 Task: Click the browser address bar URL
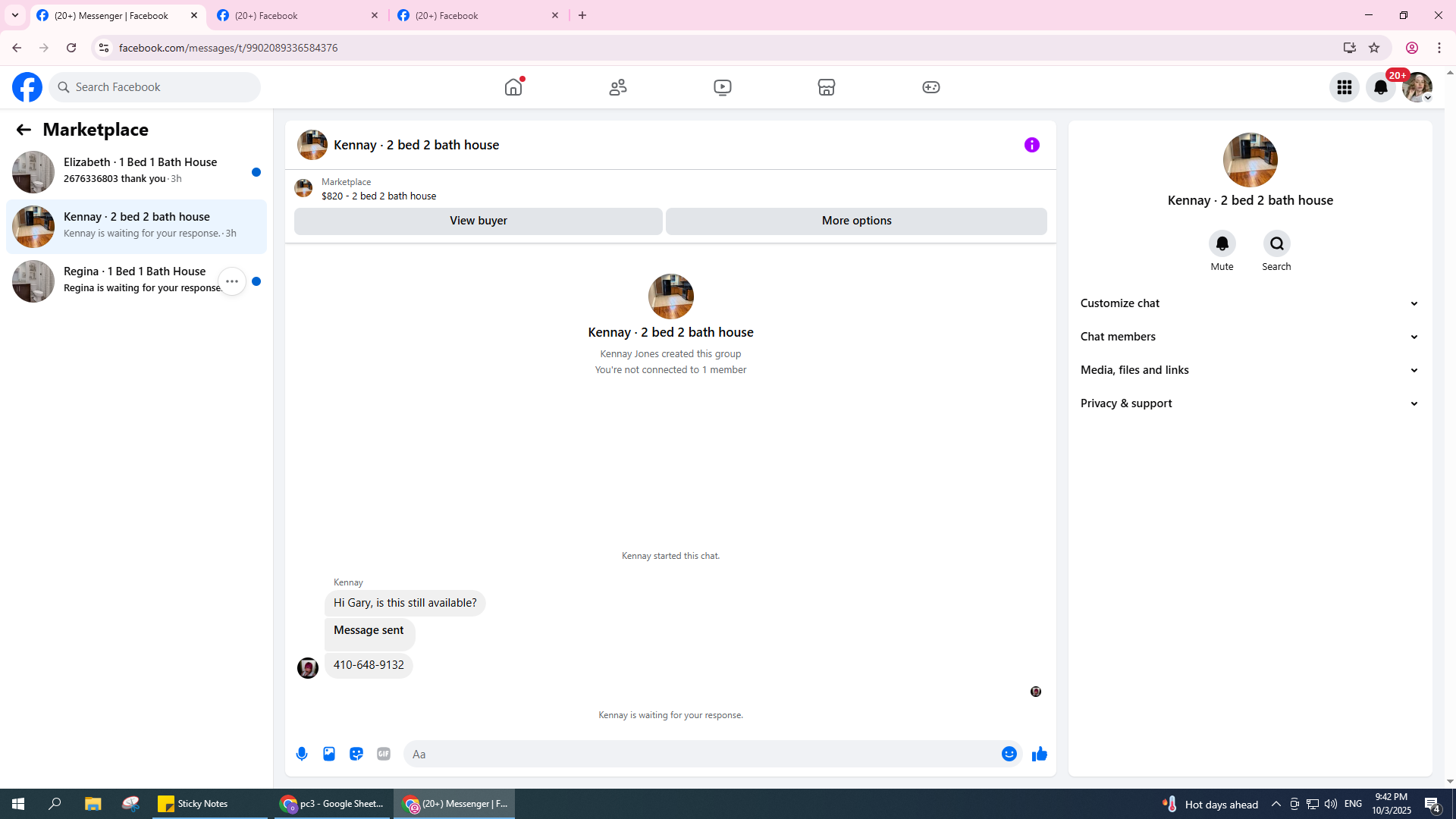pos(228,48)
